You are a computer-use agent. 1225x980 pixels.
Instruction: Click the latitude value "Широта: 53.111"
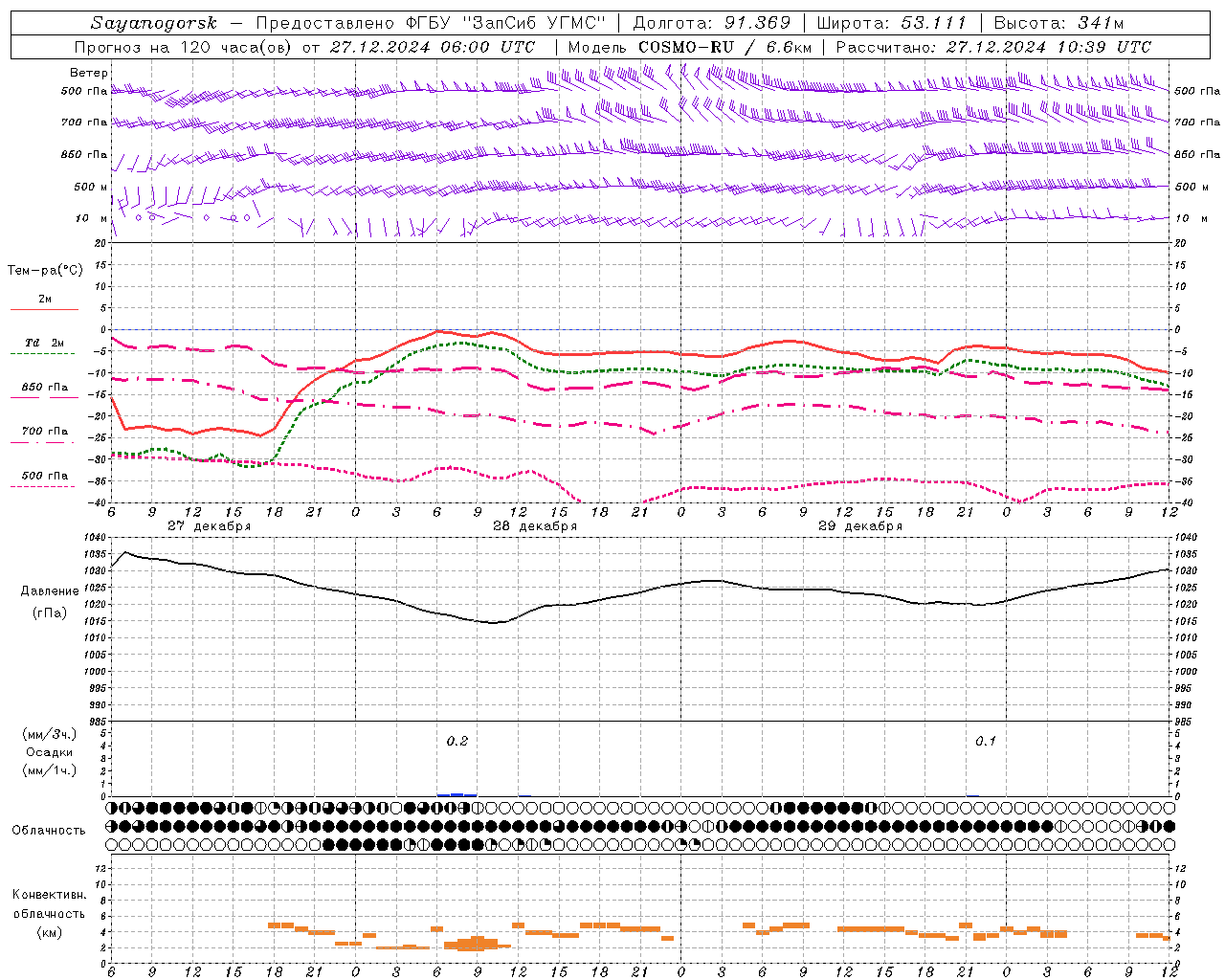point(891,23)
